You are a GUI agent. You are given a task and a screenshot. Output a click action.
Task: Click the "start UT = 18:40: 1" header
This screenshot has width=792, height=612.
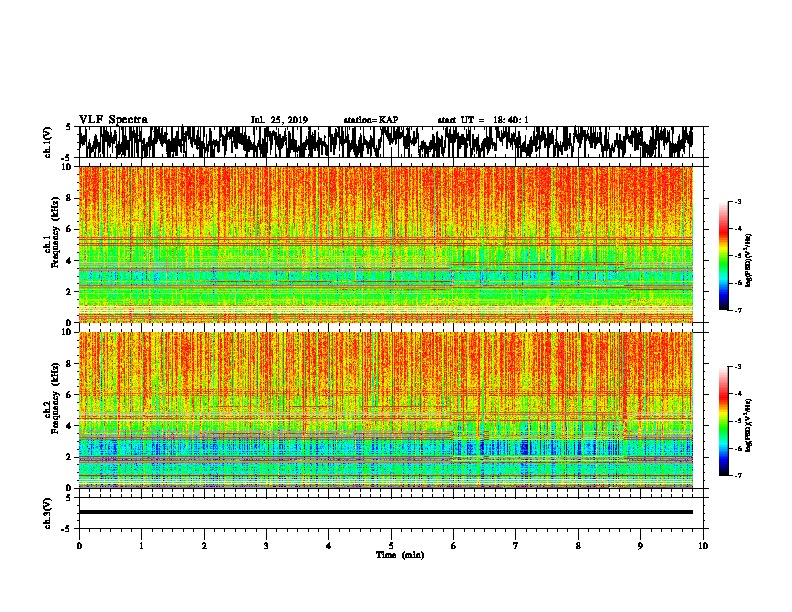pyautogui.click(x=483, y=120)
